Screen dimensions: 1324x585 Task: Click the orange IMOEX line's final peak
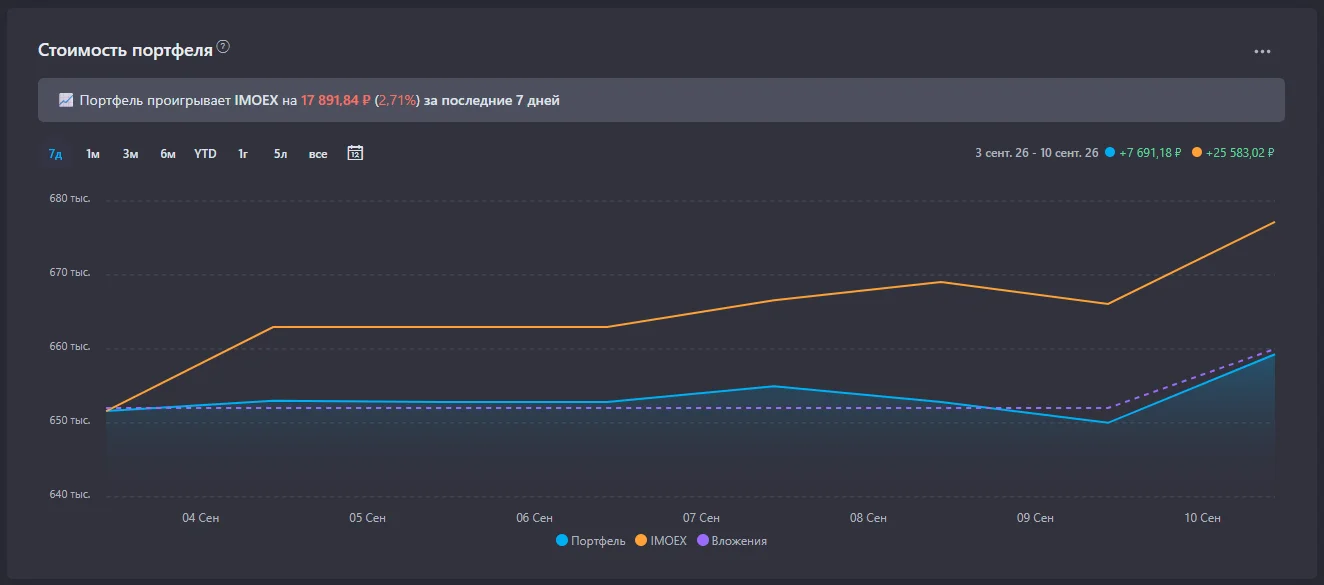1274,222
